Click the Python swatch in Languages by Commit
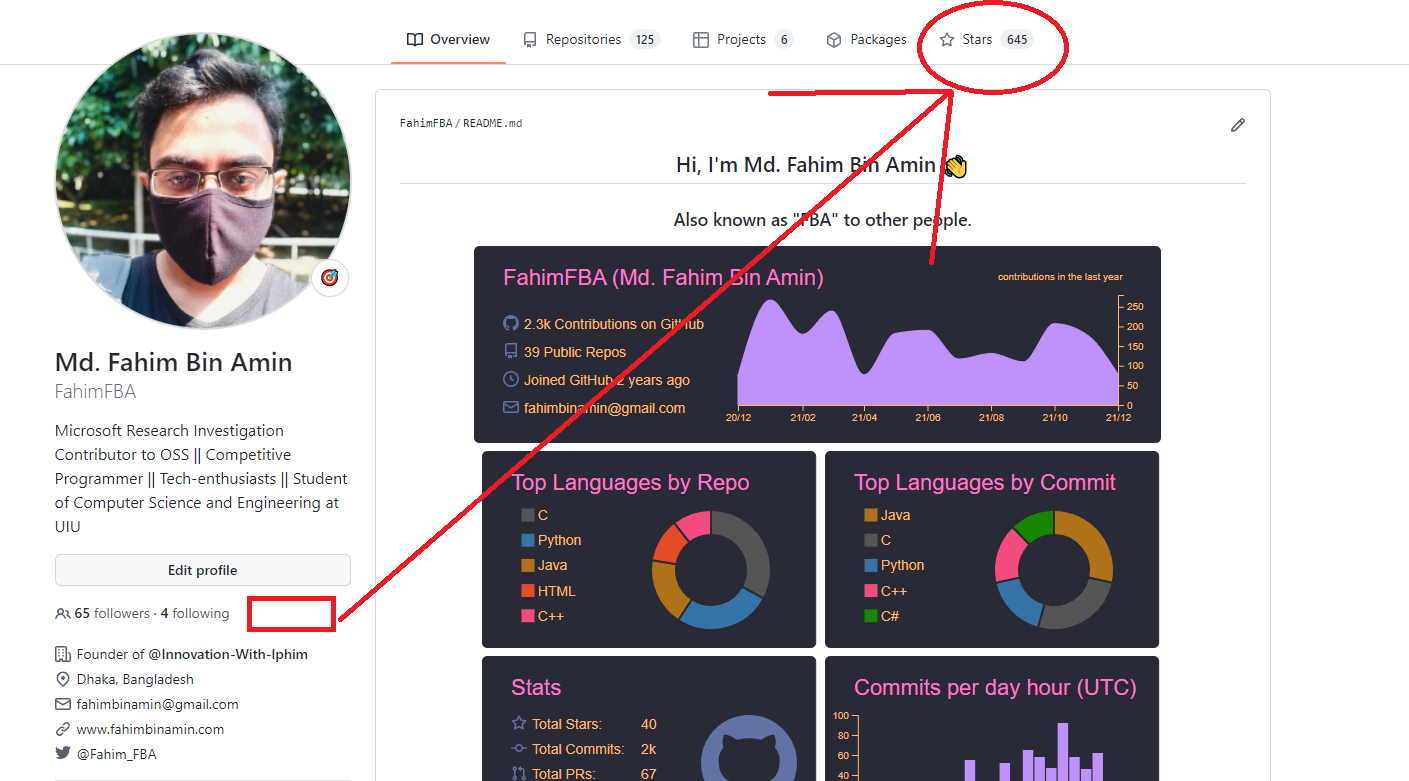The height and width of the screenshot is (781, 1409). 871,565
